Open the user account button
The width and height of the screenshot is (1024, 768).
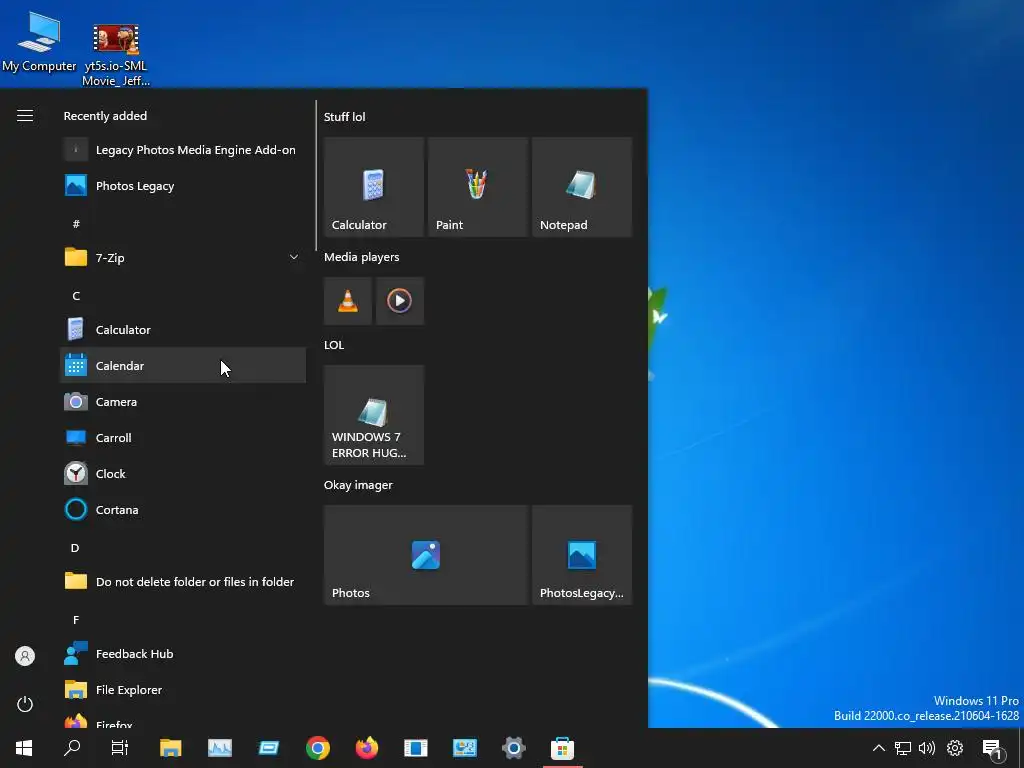click(x=25, y=656)
